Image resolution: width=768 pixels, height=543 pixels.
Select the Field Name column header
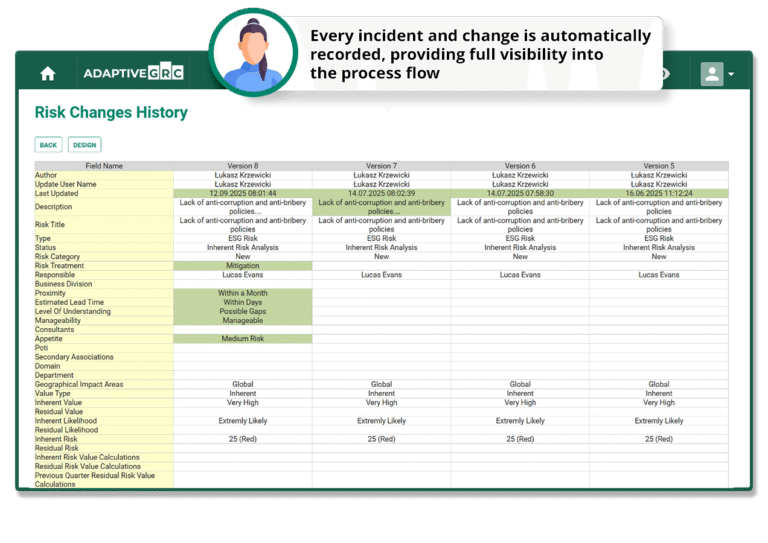[104, 166]
